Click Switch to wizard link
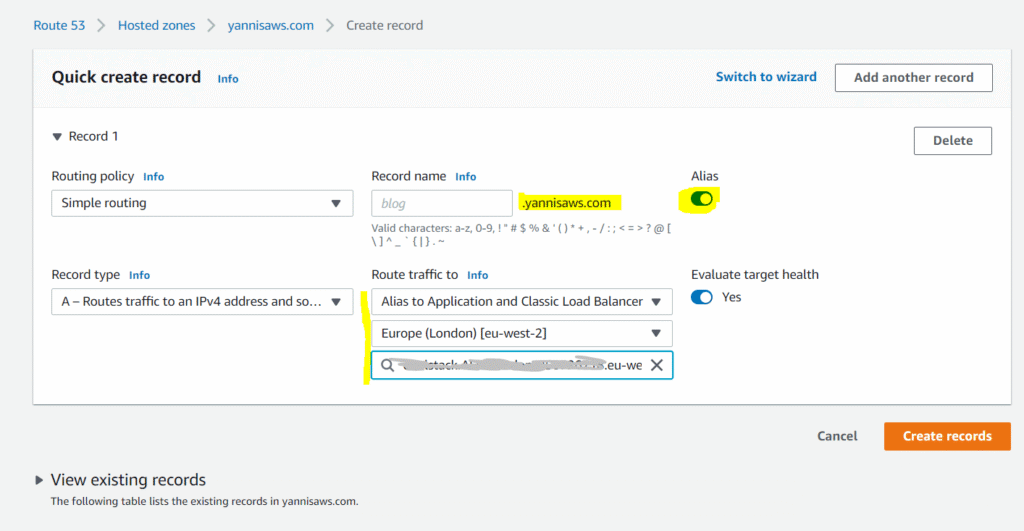Screen dimensions: 1024x531 tap(766, 77)
